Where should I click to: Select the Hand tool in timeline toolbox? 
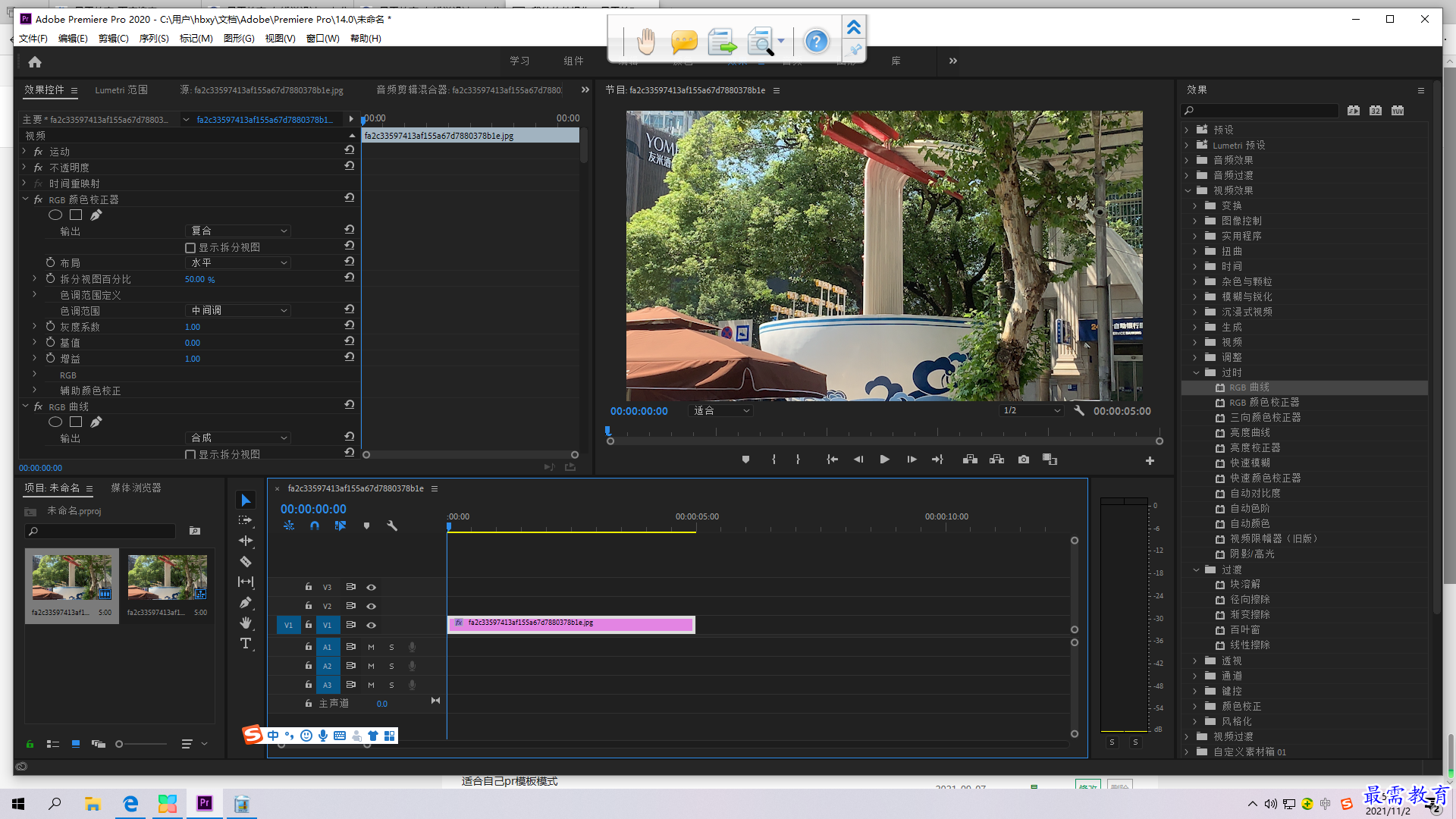pos(246,623)
